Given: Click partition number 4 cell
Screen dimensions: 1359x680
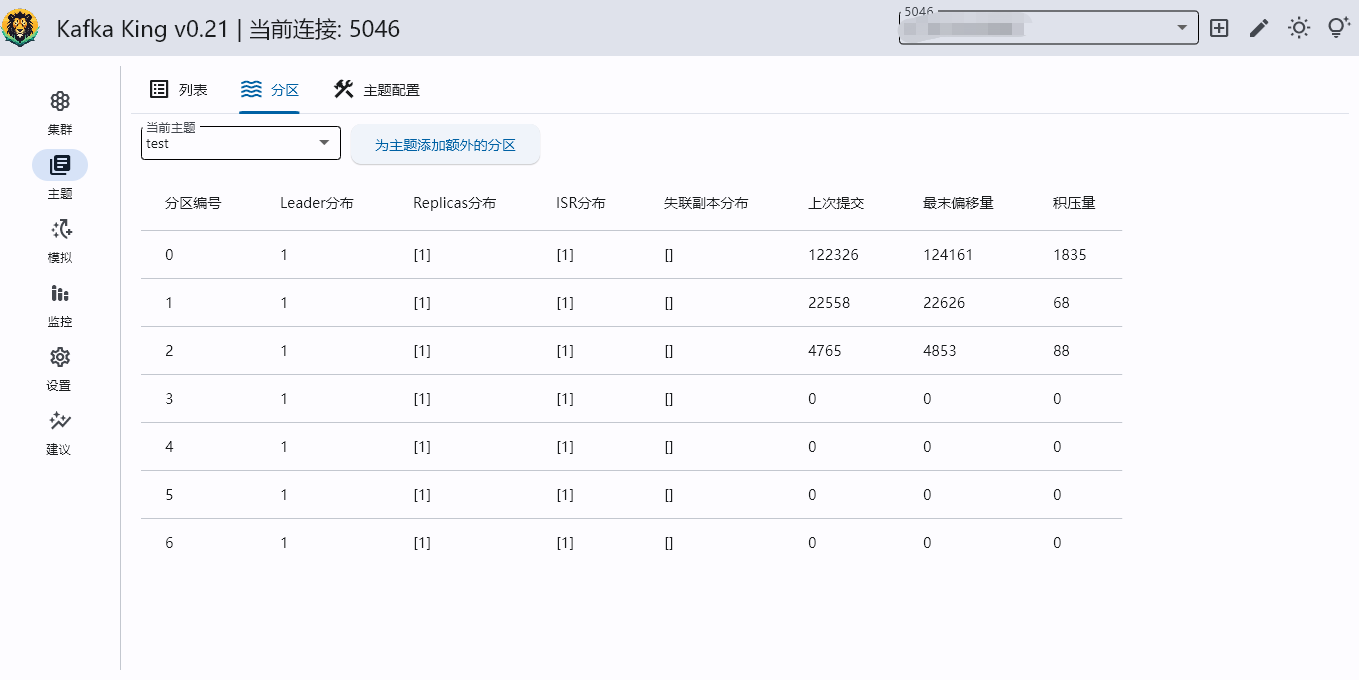Looking at the screenshot, I should [x=169, y=447].
